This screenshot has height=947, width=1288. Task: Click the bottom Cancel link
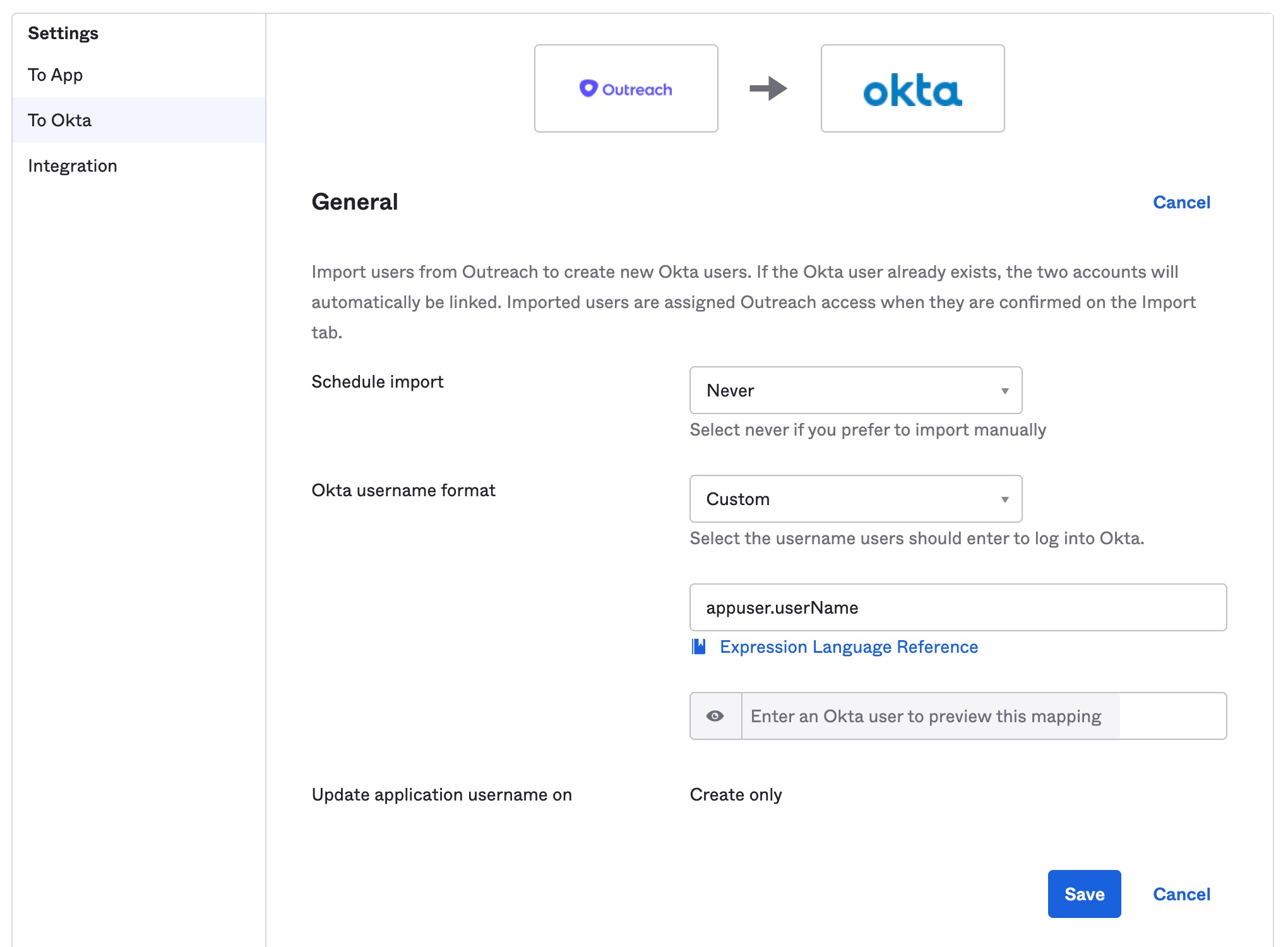click(1181, 894)
